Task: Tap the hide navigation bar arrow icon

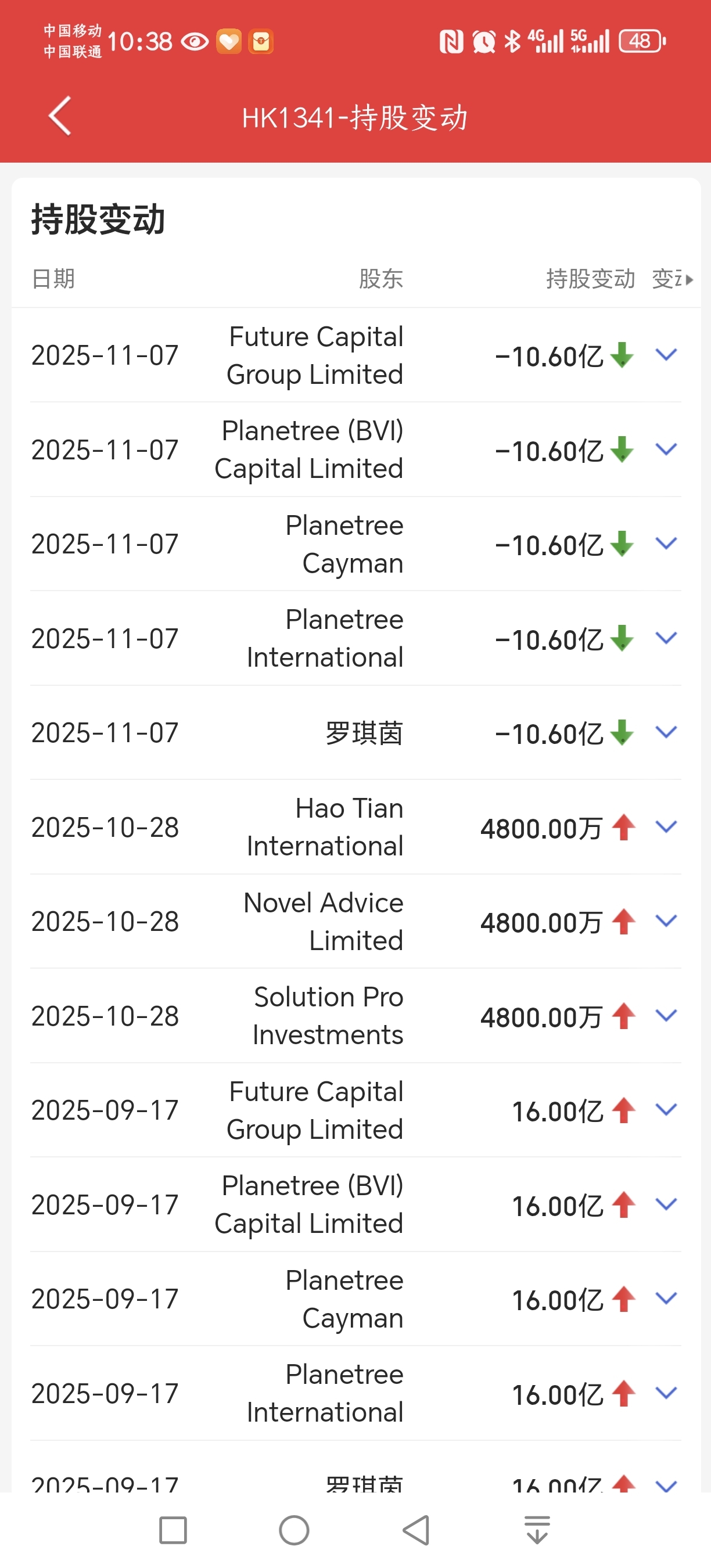Action: pos(536,1529)
